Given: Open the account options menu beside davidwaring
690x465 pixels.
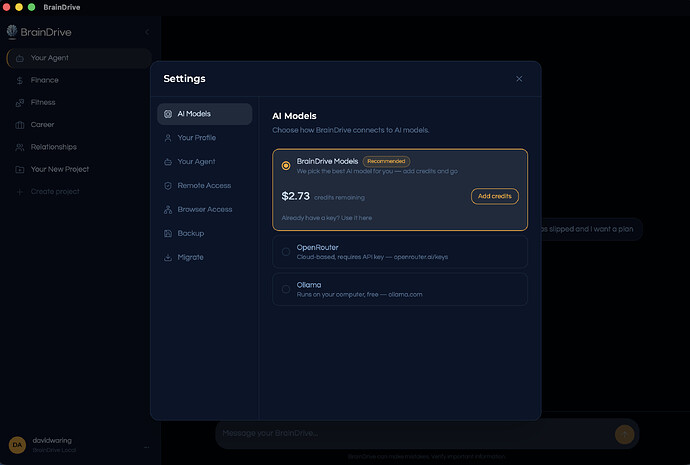Looking at the screenshot, I should 147,447.
